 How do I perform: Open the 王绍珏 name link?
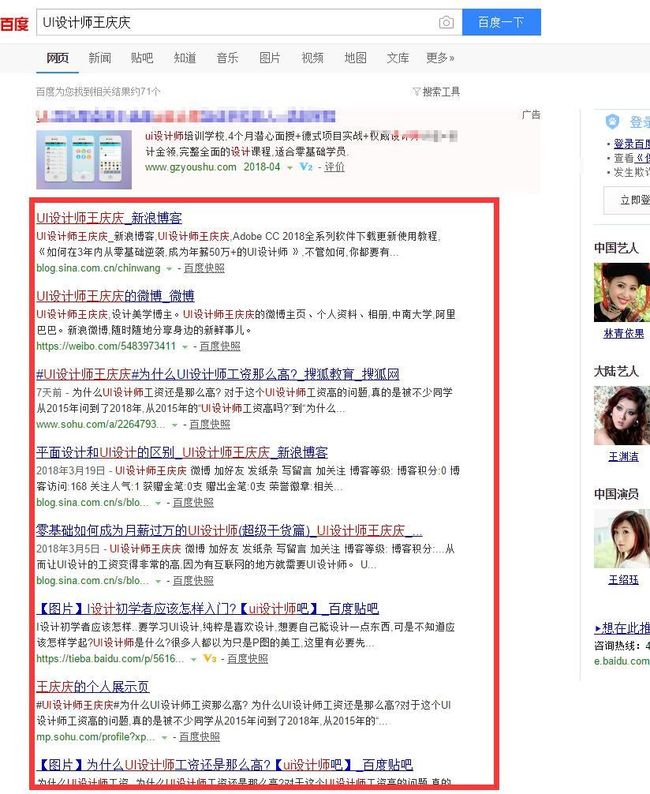coord(623,580)
